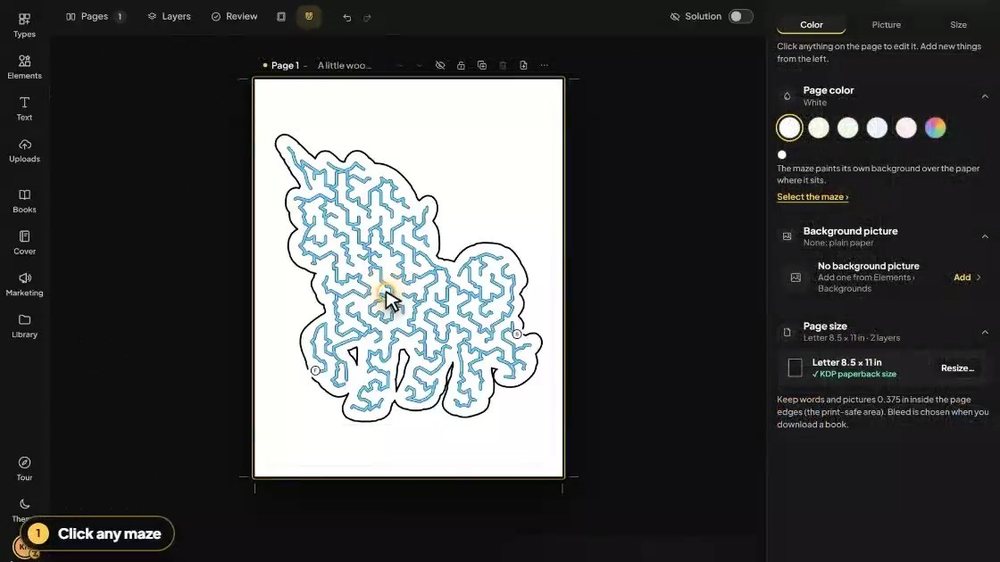Duplicate Page 1 with the copy icon

coord(482,65)
